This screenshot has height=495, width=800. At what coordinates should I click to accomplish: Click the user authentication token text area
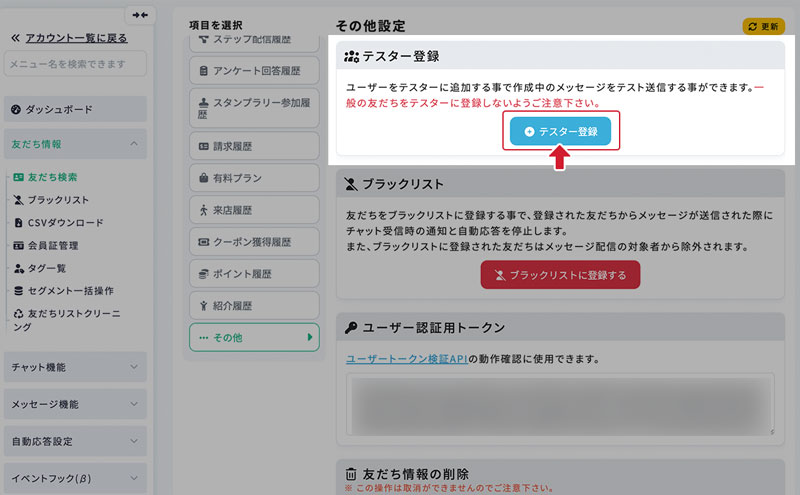[x=560, y=404]
